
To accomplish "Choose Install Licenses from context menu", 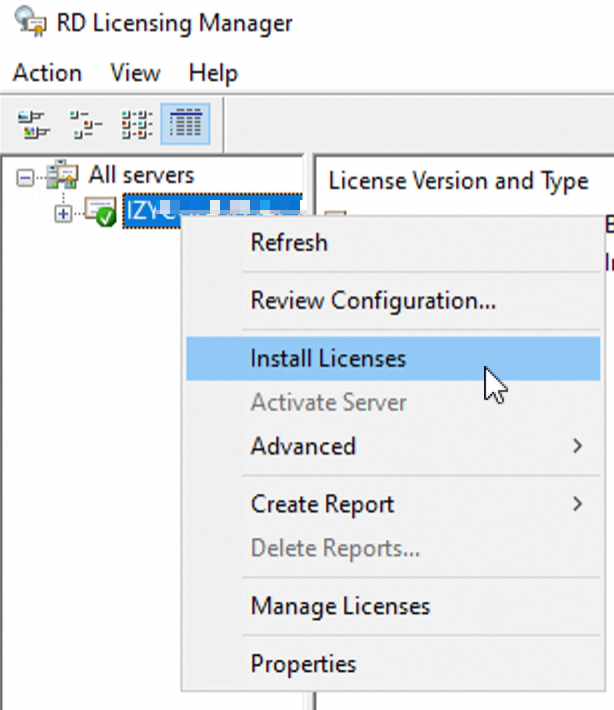I will pos(328,358).
